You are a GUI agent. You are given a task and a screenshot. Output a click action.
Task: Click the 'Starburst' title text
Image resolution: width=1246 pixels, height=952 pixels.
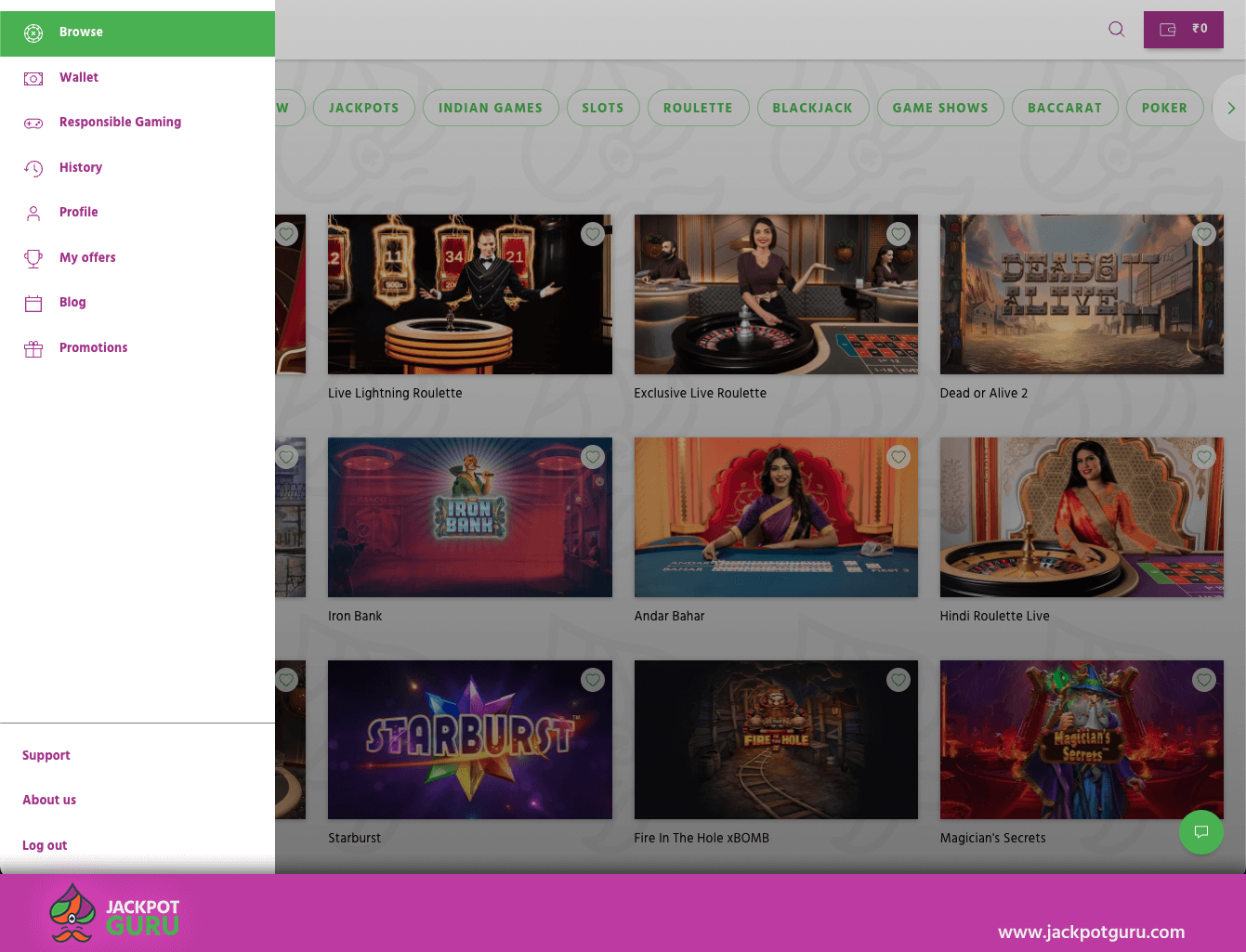pos(354,838)
